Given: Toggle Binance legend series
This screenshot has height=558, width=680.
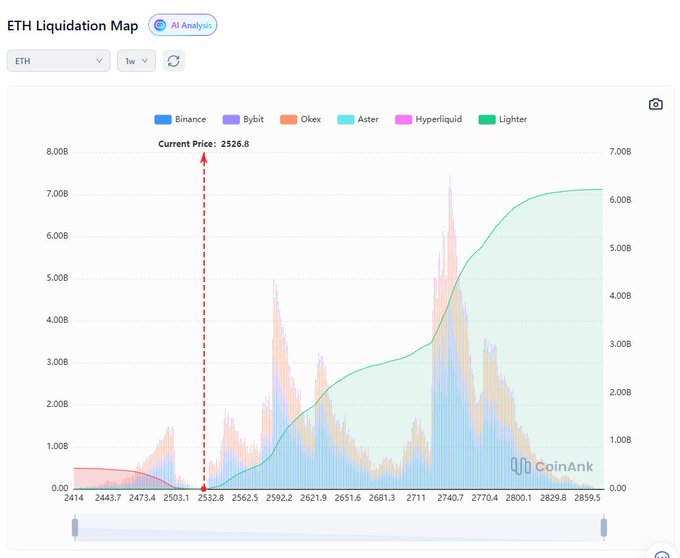Looking at the screenshot, I should pyautogui.click(x=180, y=119).
